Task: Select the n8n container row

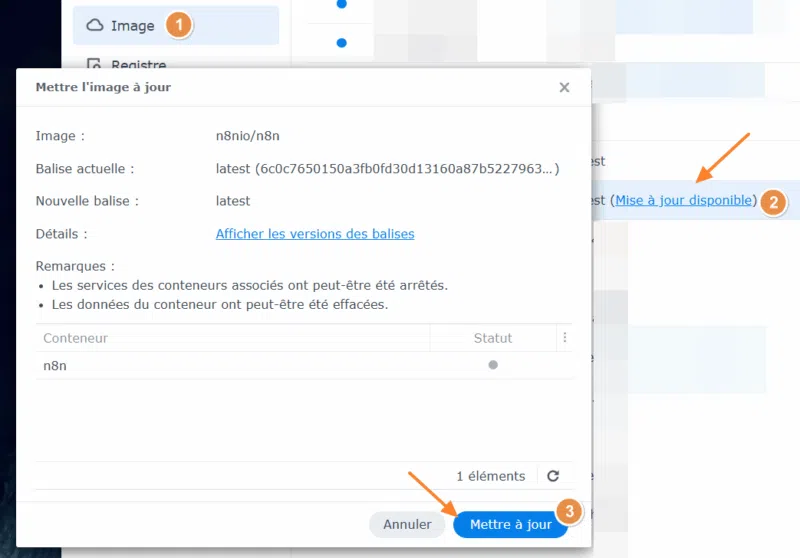Action: click(304, 365)
